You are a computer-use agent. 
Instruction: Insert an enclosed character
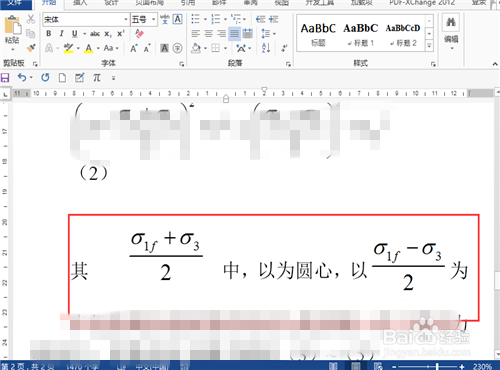[177, 48]
